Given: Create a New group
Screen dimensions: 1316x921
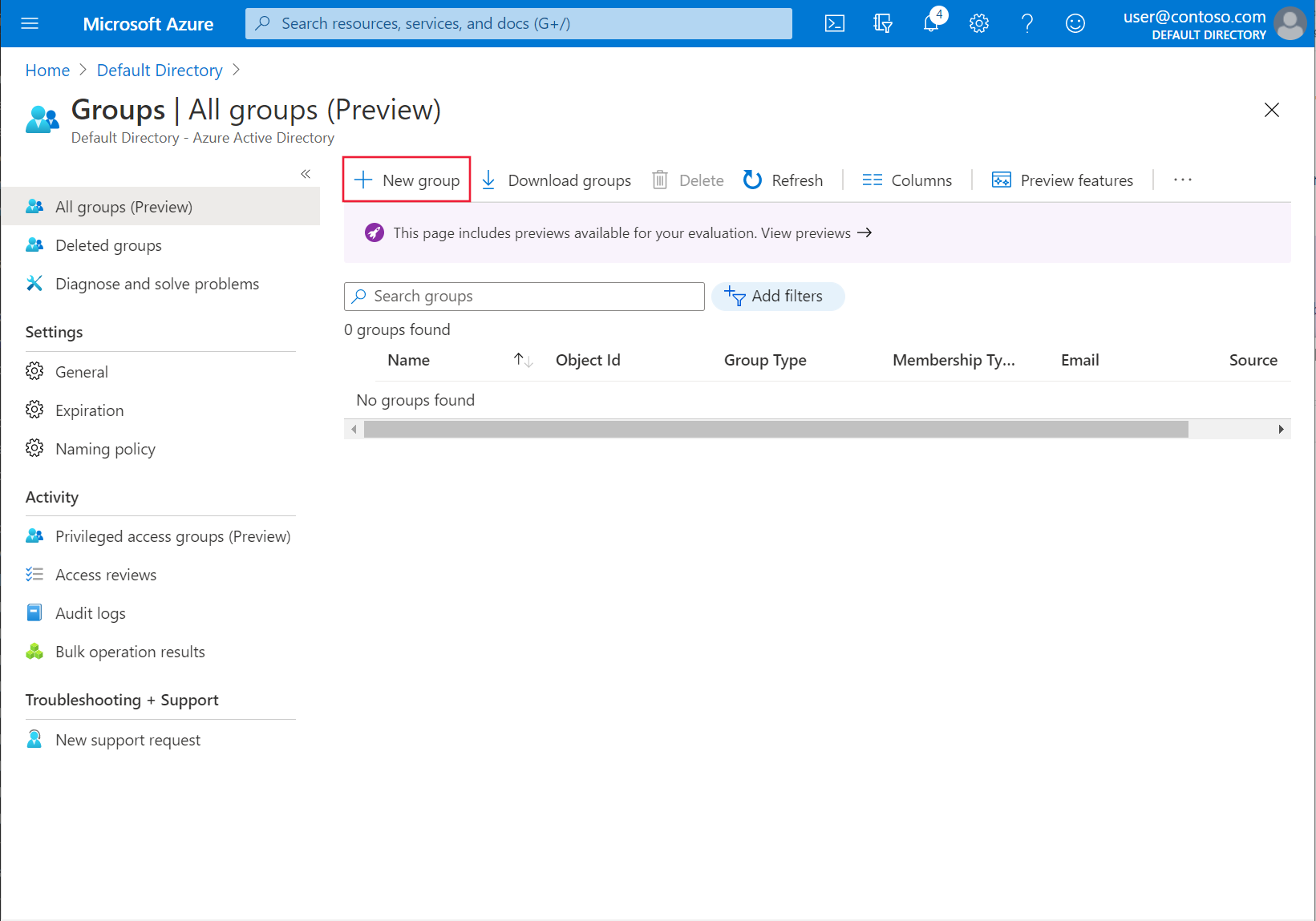Looking at the screenshot, I should pos(407,180).
